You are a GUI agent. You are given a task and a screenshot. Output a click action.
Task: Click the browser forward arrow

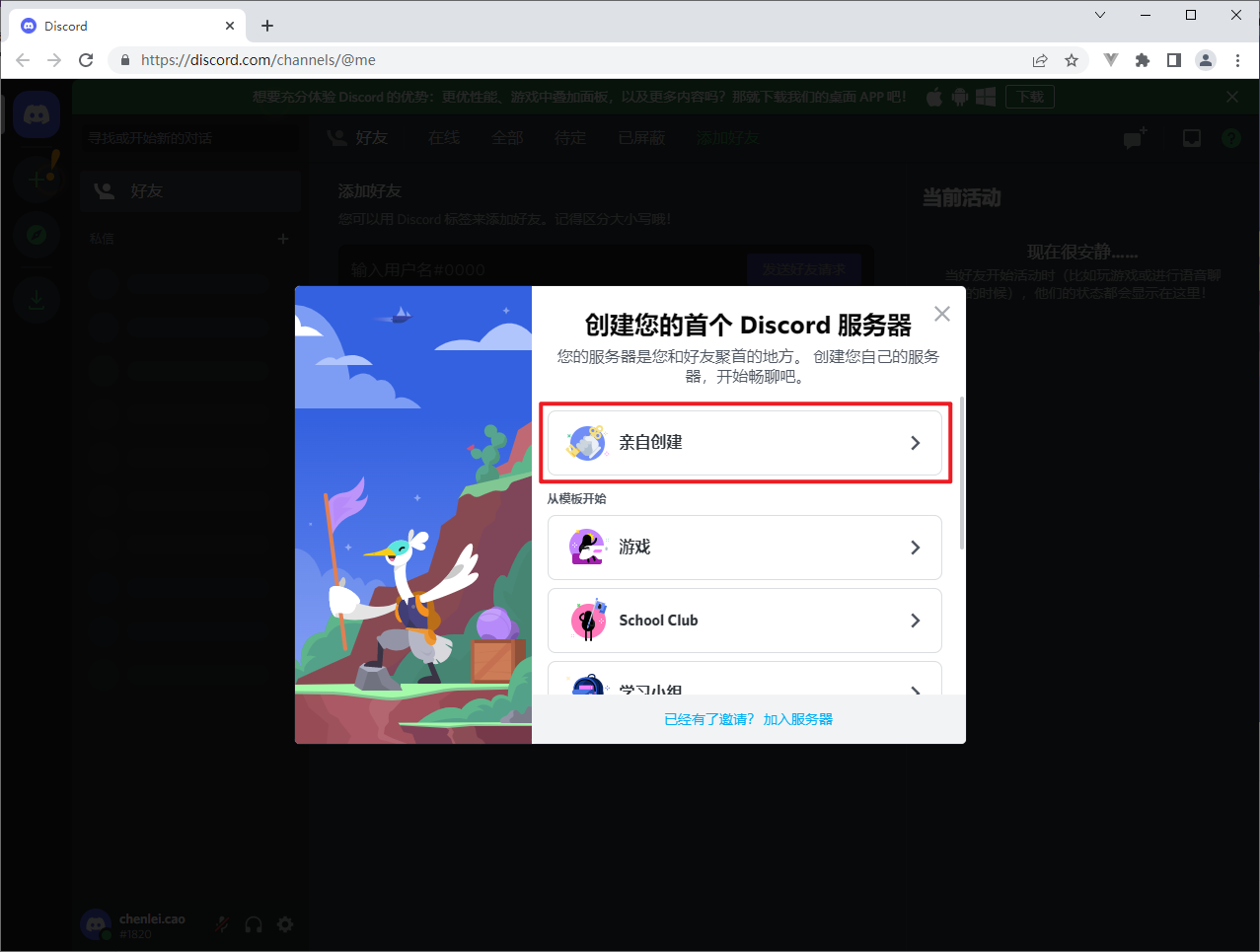(x=54, y=60)
